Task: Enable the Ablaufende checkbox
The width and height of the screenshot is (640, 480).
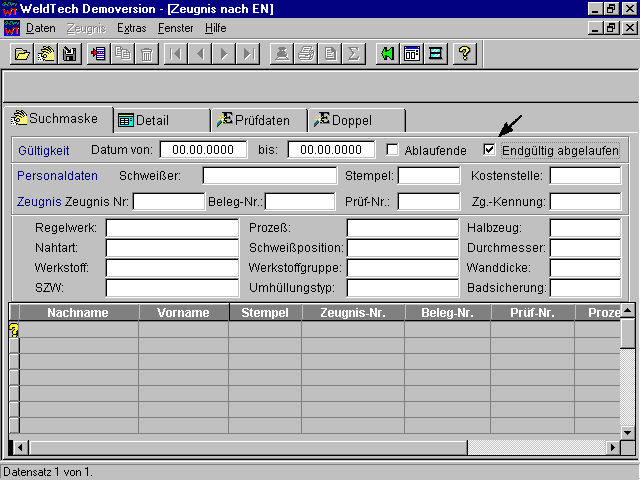Action: tap(393, 150)
